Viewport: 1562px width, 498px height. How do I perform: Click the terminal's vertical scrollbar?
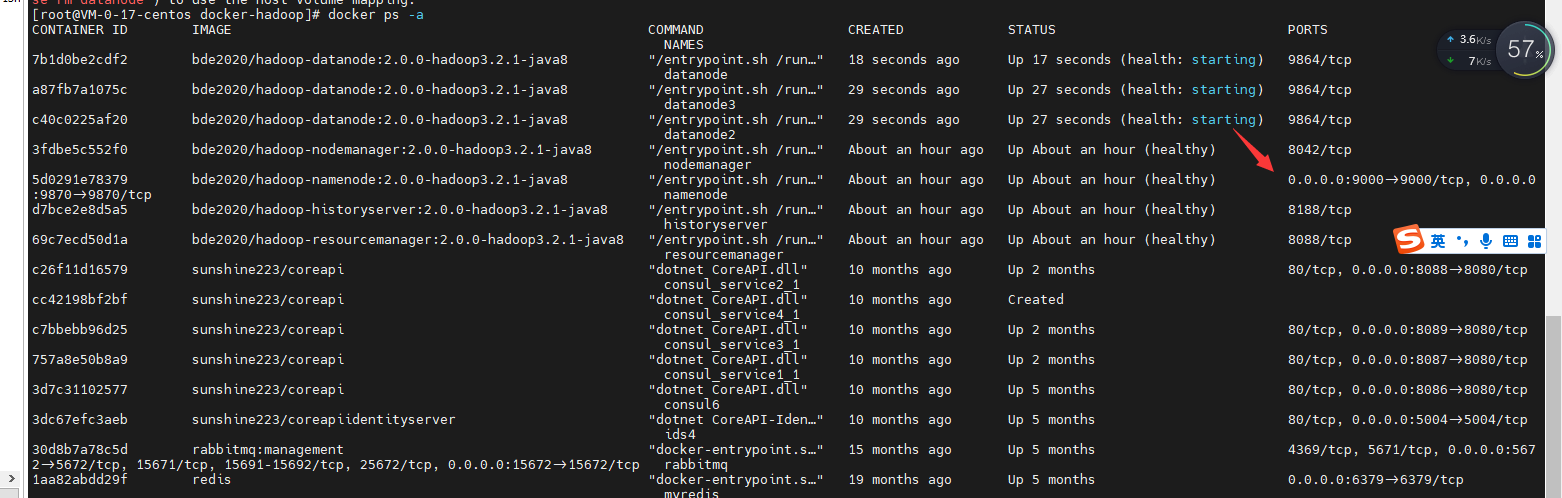coord(1554,400)
